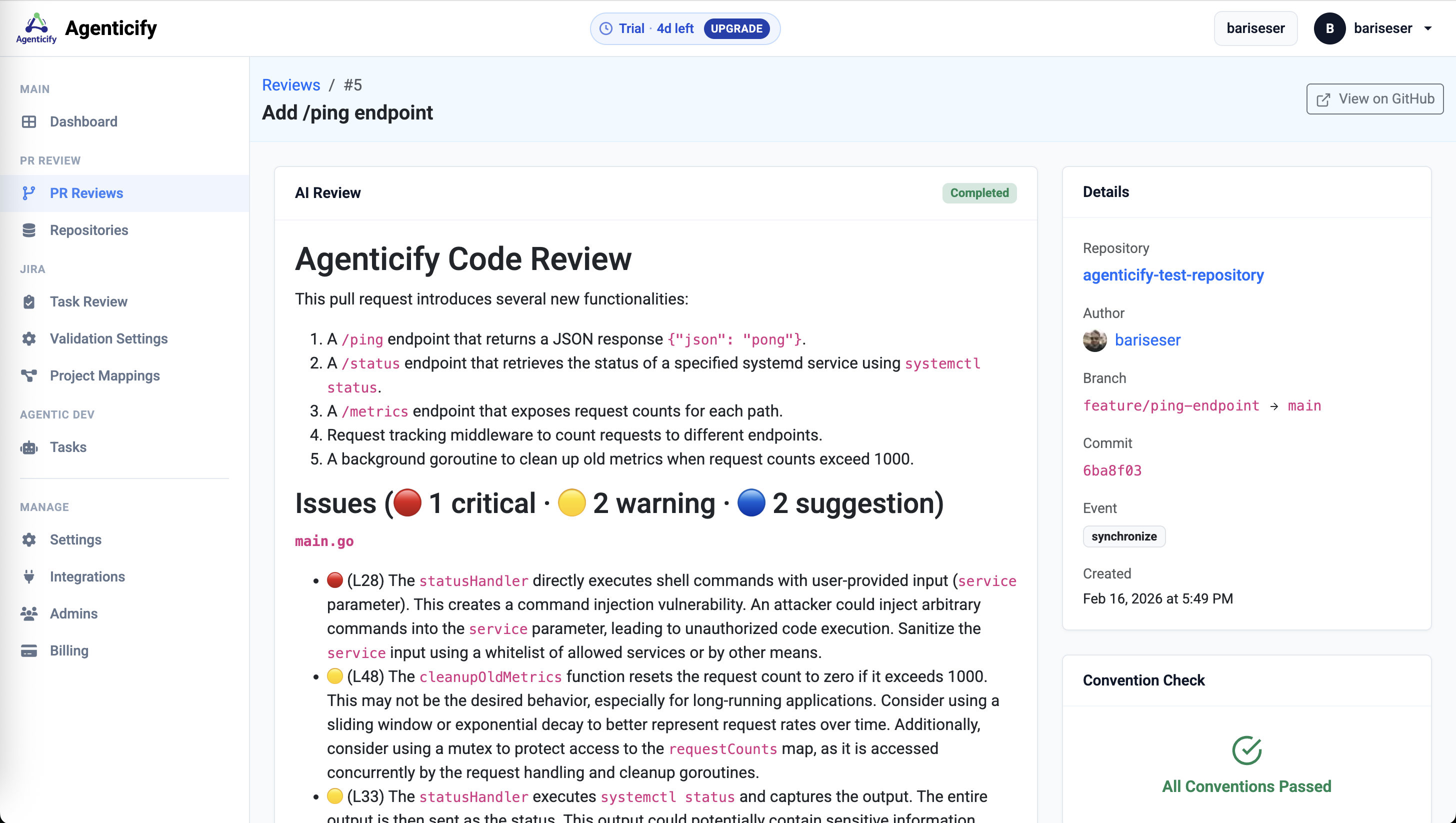Viewport: 1456px width, 823px height.
Task: Open Repositories via the stack icon
Action: pos(29,230)
